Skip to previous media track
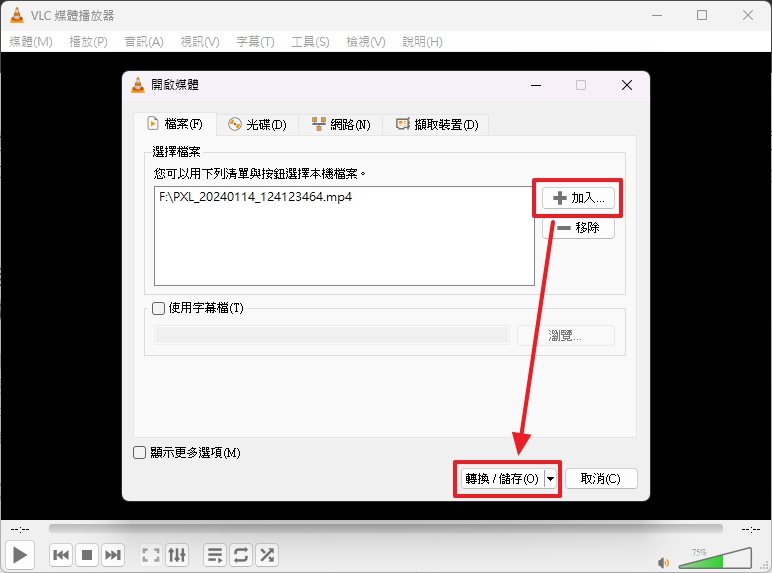 click(61, 554)
